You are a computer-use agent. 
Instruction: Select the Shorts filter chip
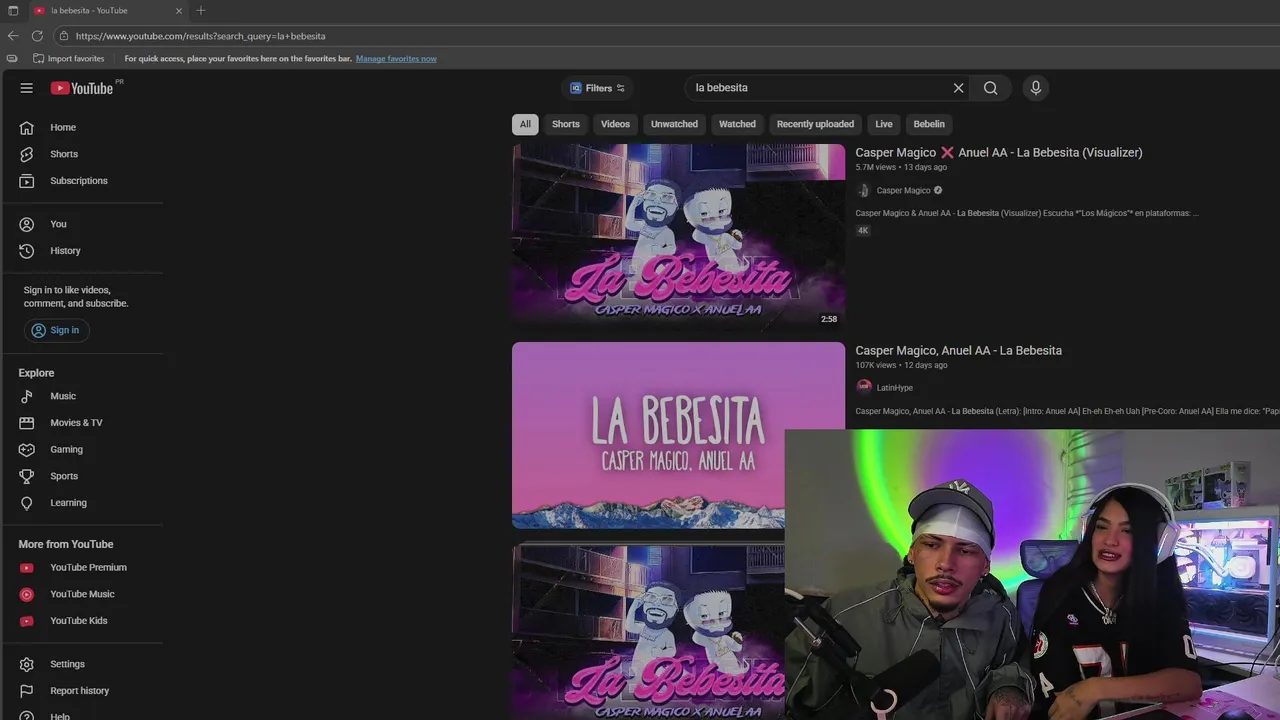coord(566,124)
